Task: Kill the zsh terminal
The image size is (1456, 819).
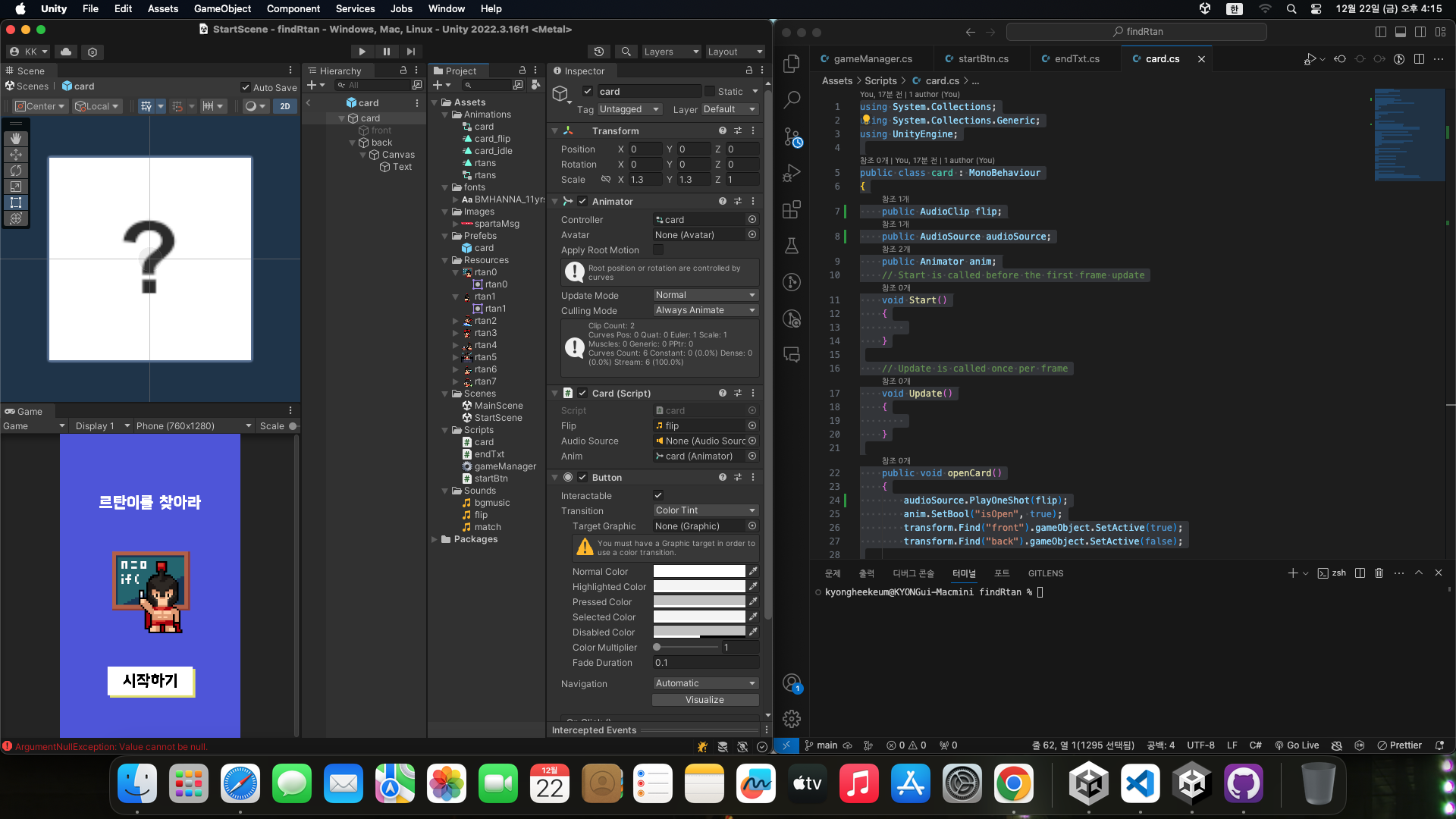Action: (1379, 573)
